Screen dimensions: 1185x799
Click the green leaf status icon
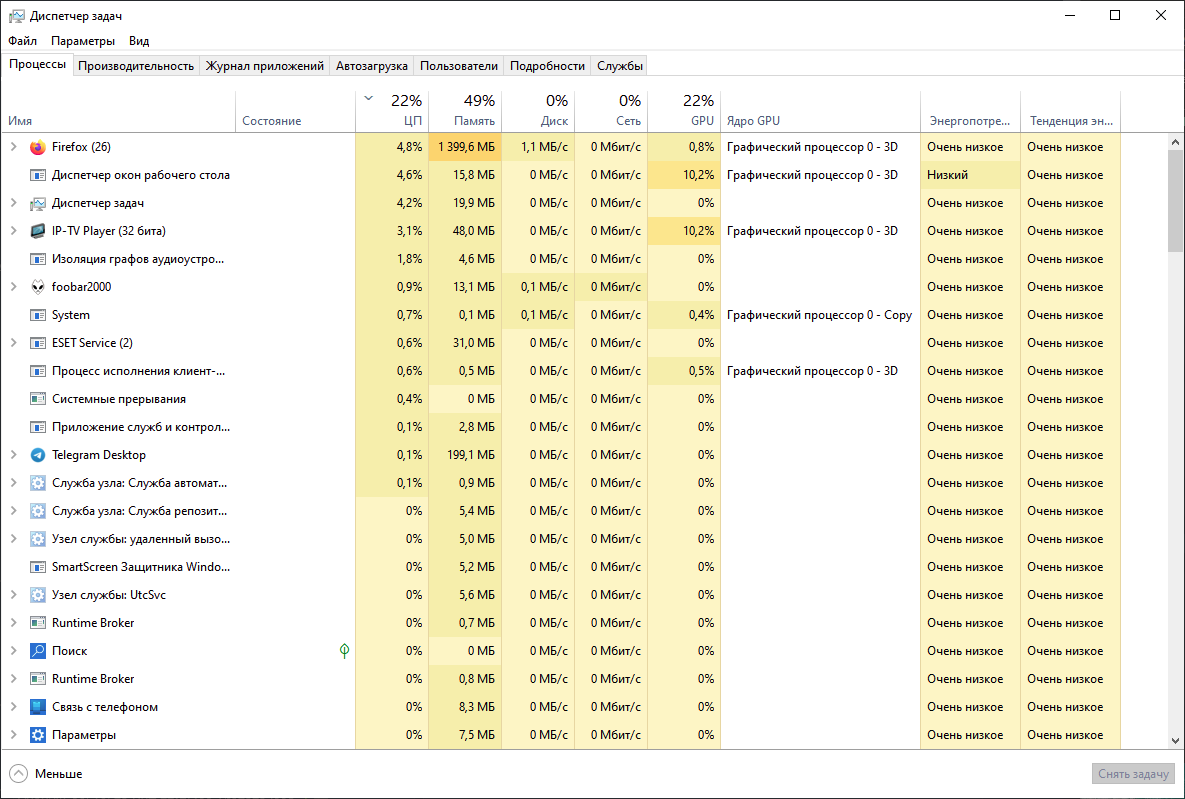tap(345, 651)
